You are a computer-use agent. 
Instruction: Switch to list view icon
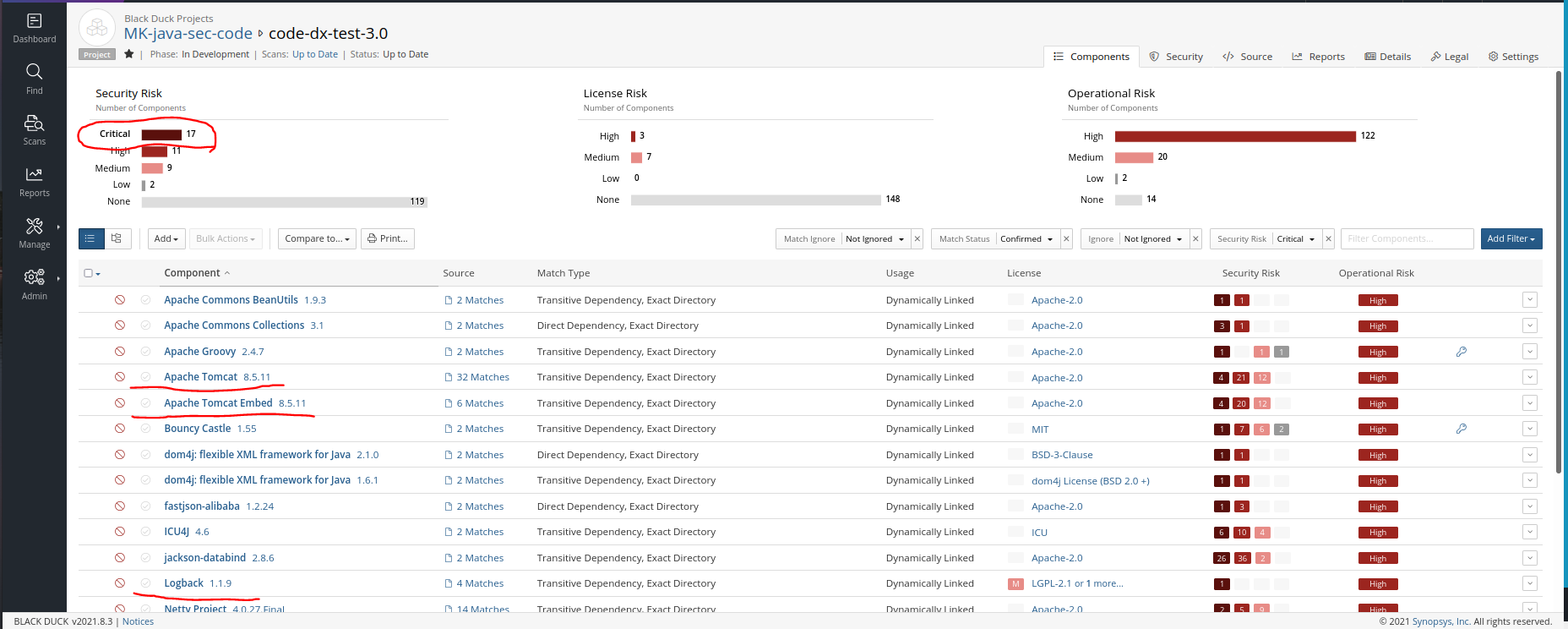click(91, 238)
